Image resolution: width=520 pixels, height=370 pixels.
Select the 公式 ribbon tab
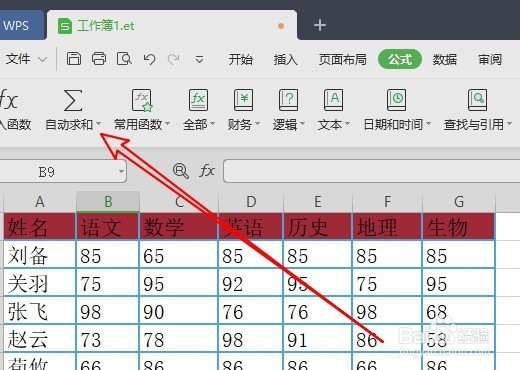400,59
